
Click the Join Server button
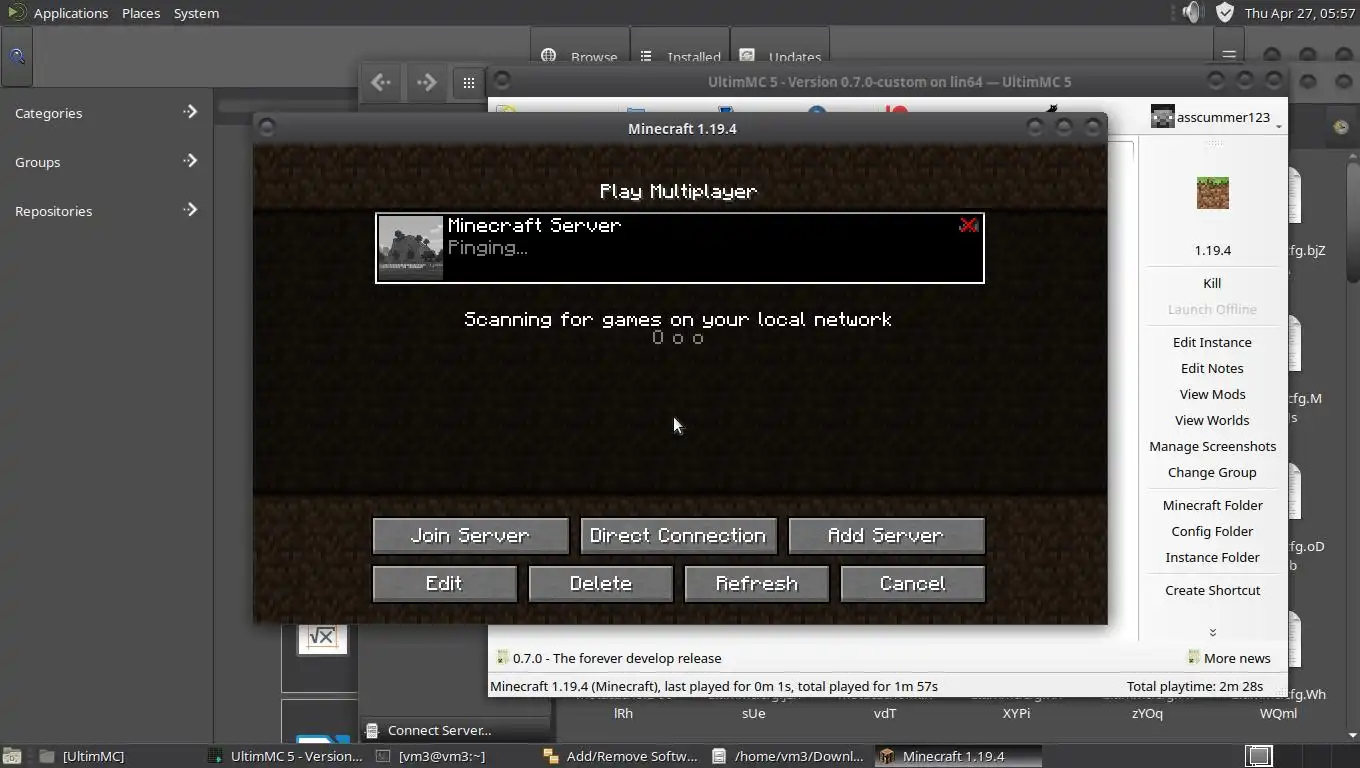[470, 535]
